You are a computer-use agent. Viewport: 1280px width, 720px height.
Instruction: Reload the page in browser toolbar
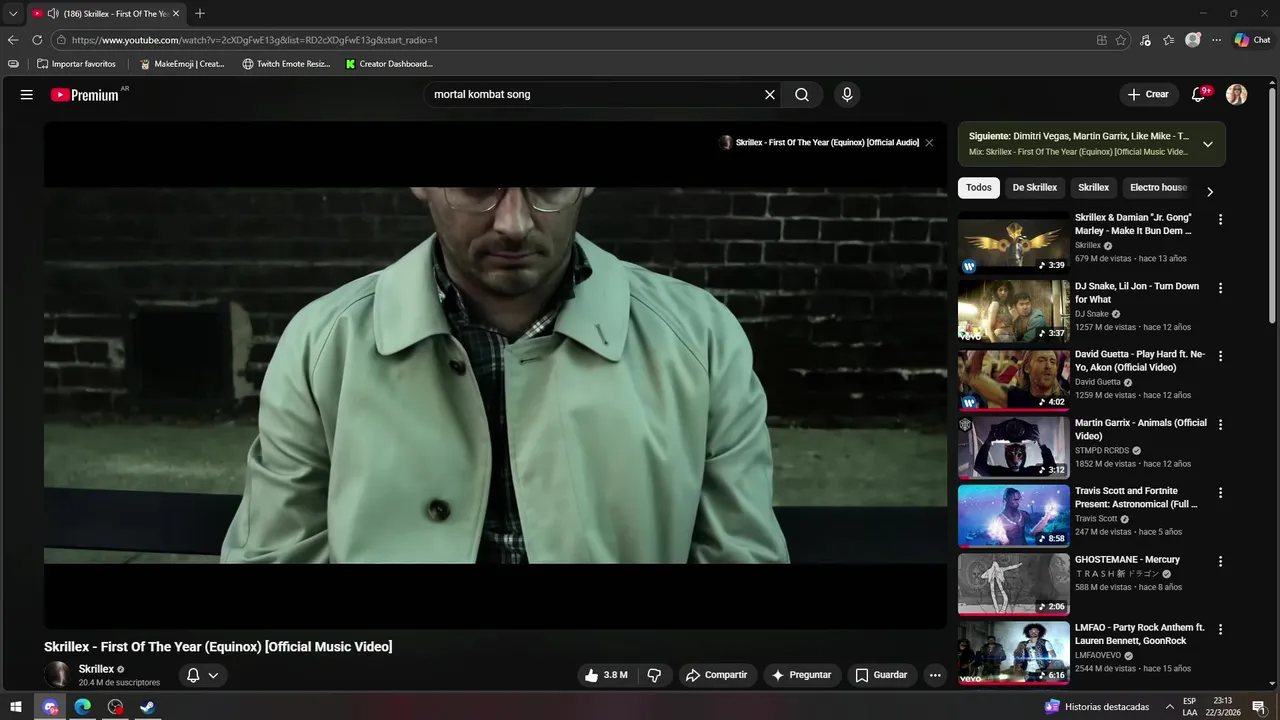click(x=37, y=40)
